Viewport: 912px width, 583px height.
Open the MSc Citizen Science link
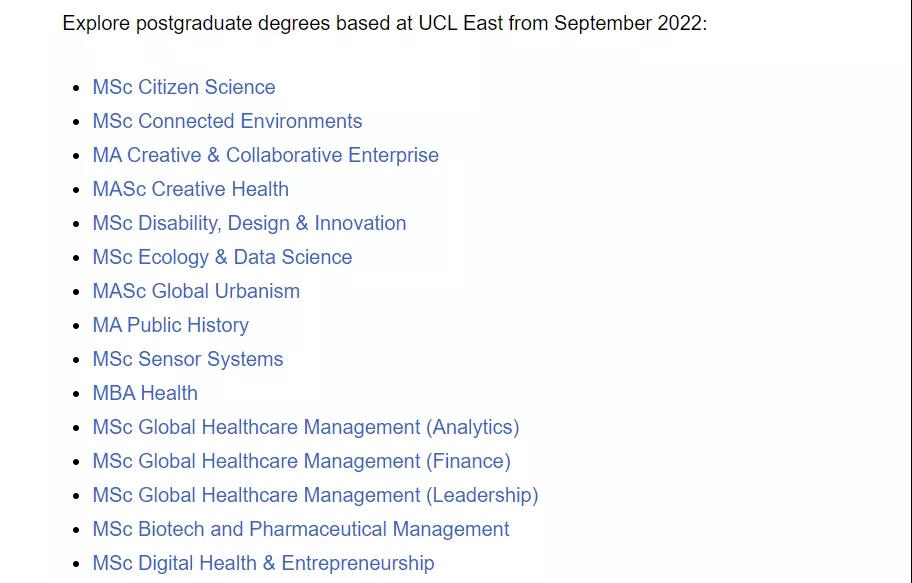tap(183, 87)
